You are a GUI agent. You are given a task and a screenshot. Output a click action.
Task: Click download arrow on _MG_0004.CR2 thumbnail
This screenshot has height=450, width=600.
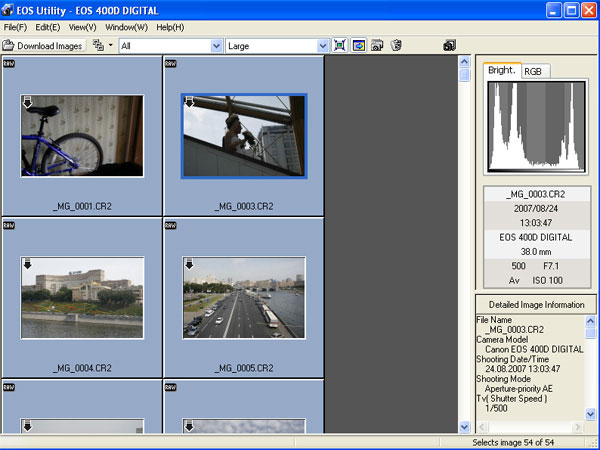28,264
